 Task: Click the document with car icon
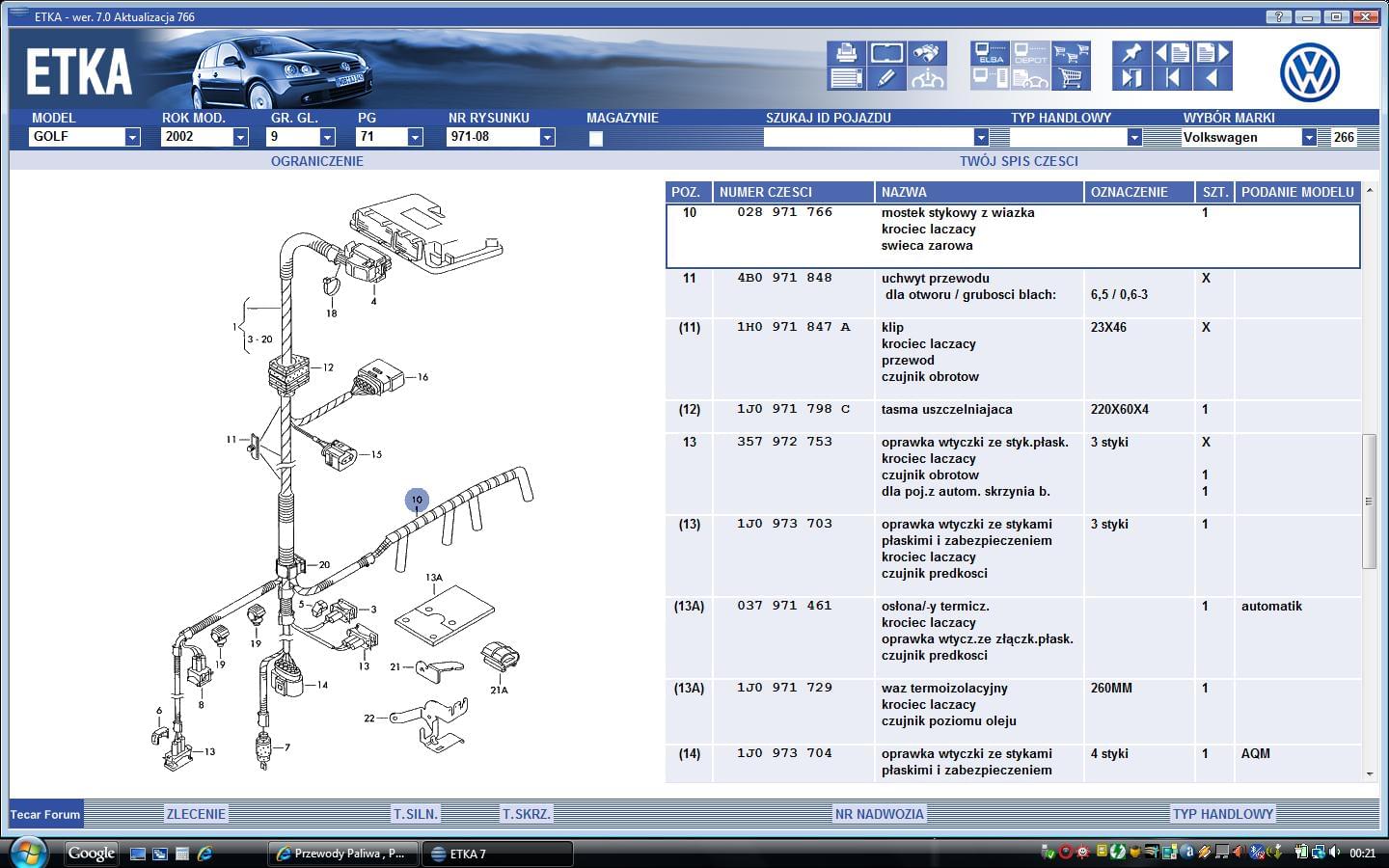pyautogui.click(x=1030, y=79)
